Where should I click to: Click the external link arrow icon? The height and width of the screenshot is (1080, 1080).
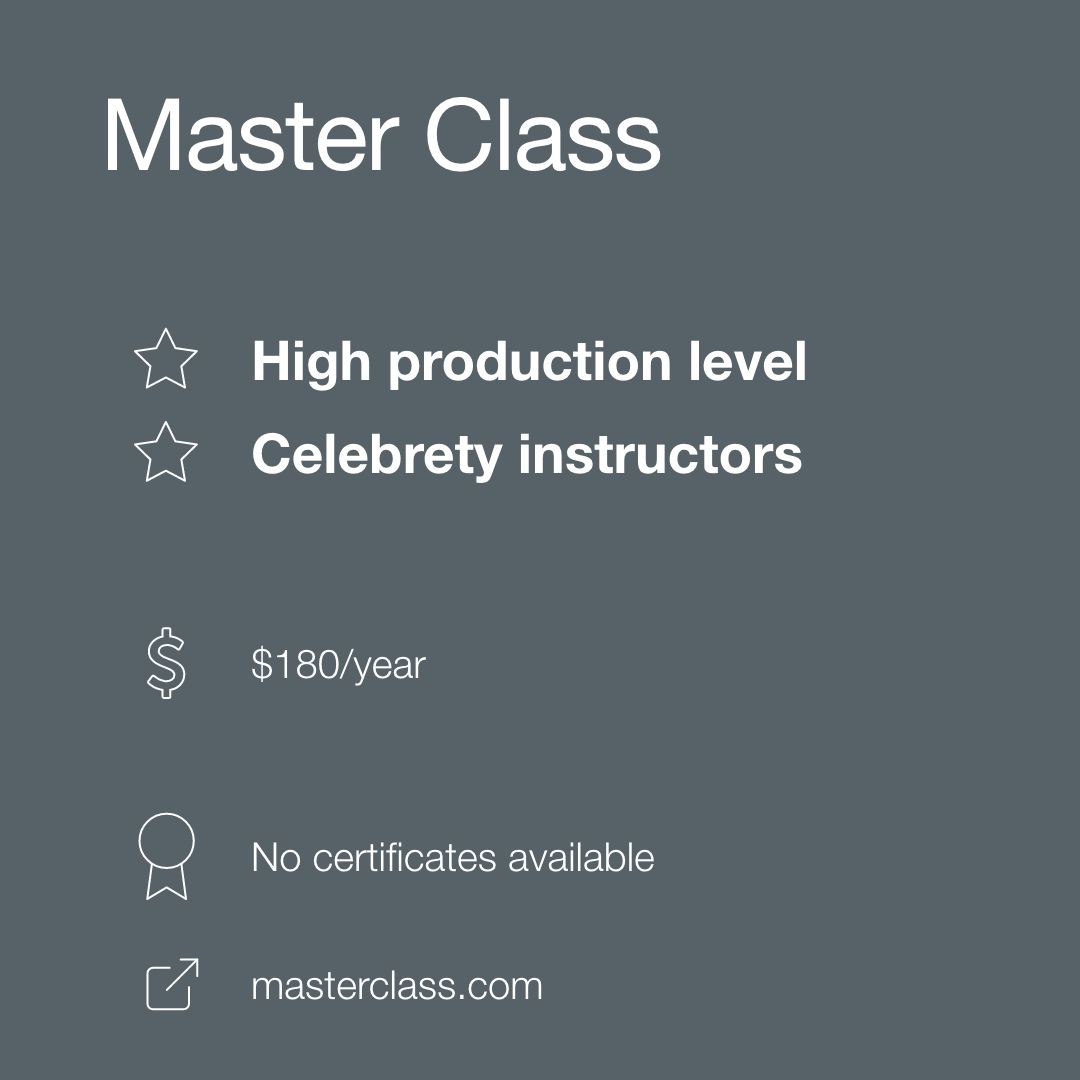(x=172, y=984)
